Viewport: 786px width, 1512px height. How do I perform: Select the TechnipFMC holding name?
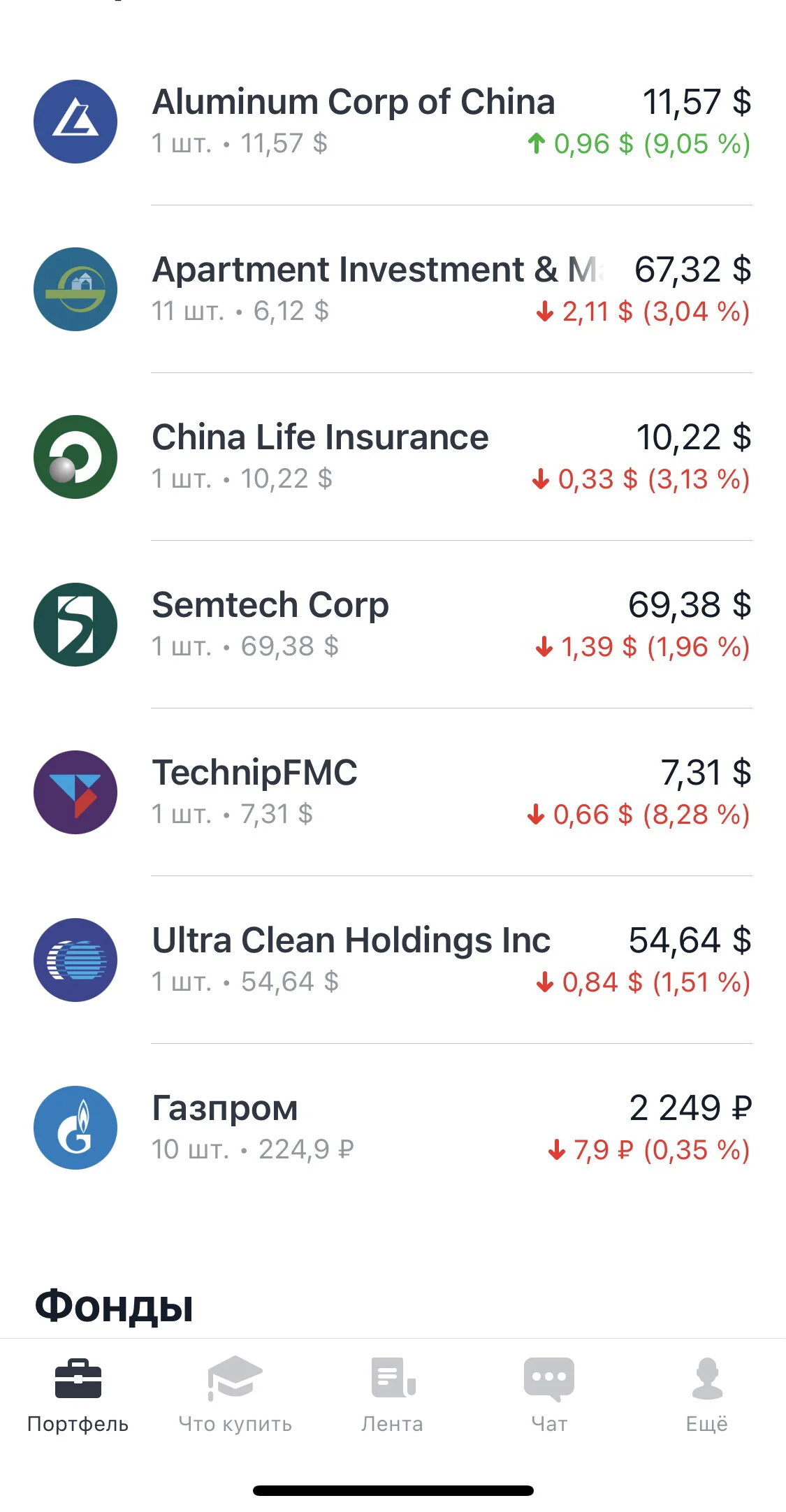[x=254, y=773]
